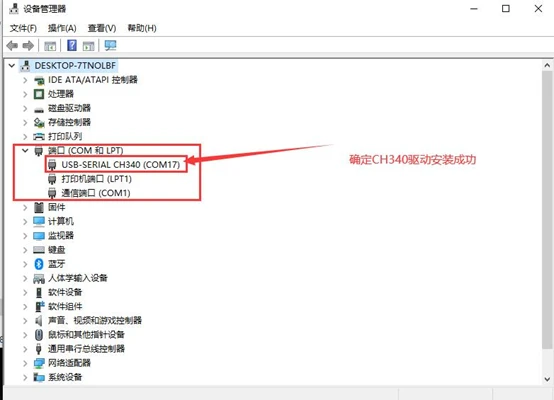Expand the IDE ATA/ATAPI 控制器 node
The image size is (554, 400).
click(x=25, y=80)
